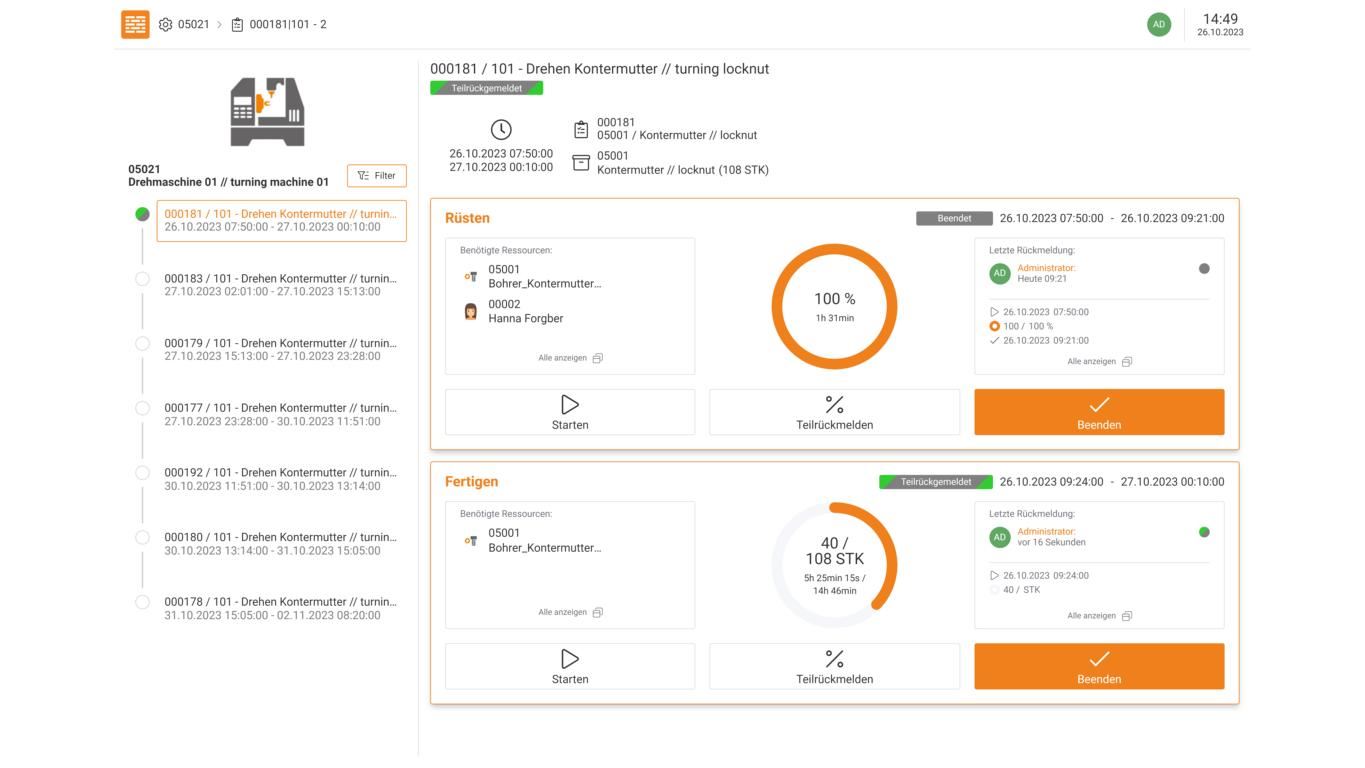Select status circle of order 000179

pyautogui.click(x=142, y=343)
